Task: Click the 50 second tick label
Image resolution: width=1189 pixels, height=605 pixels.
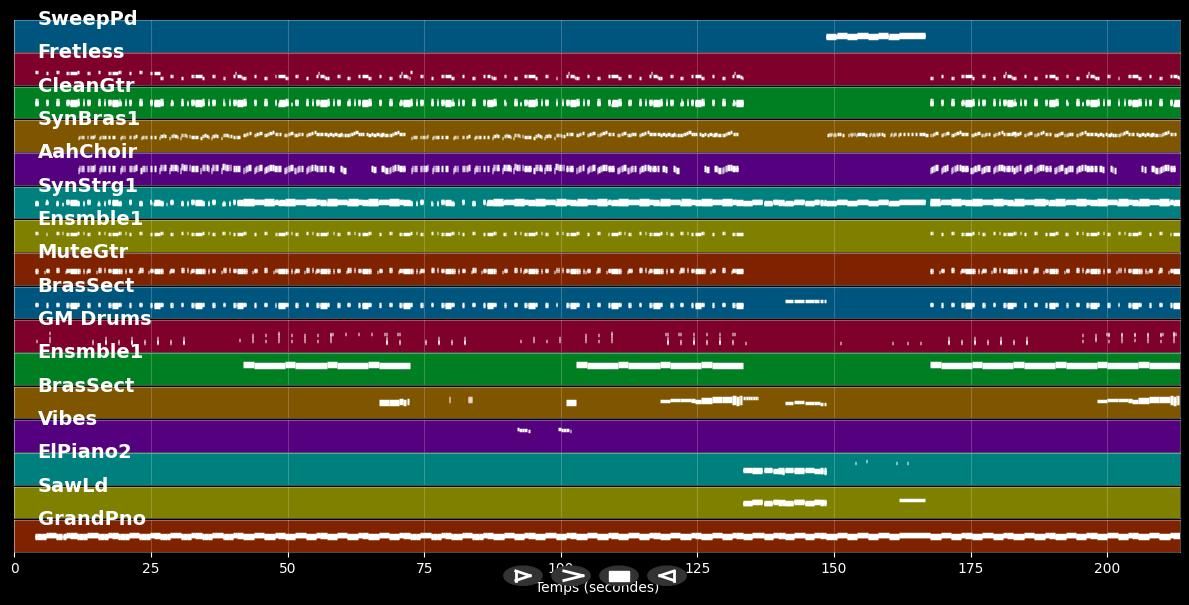Action: pos(288,568)
